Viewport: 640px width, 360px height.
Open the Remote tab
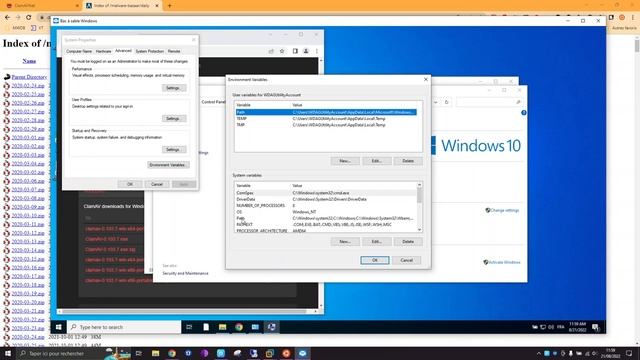174,51
